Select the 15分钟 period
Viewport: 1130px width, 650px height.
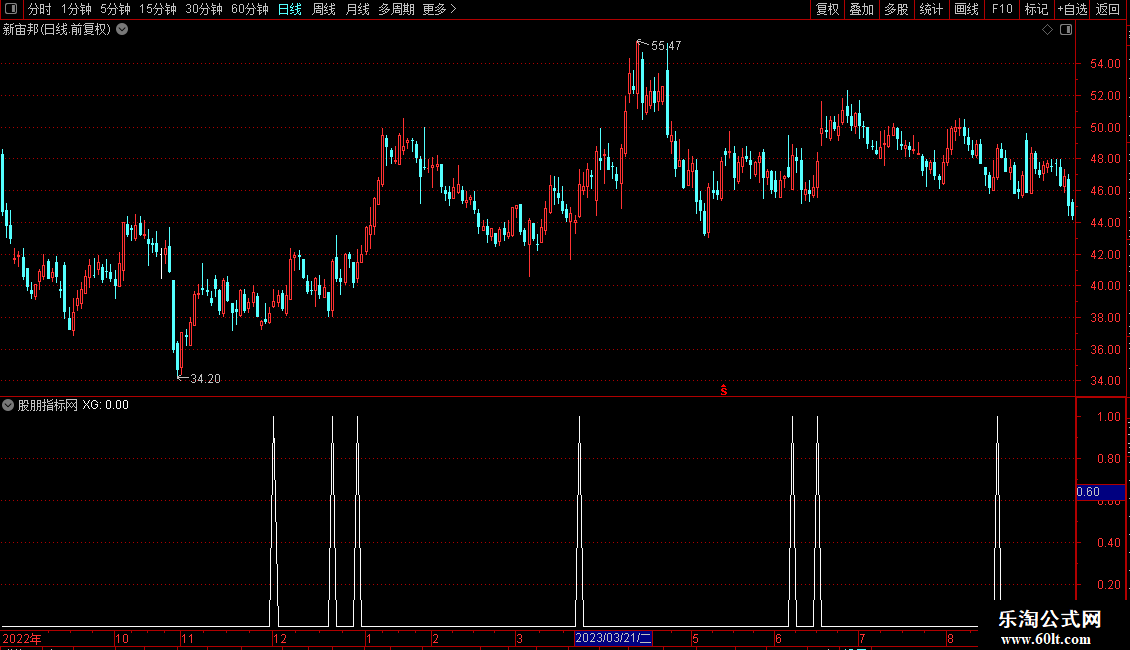[157, 9]
